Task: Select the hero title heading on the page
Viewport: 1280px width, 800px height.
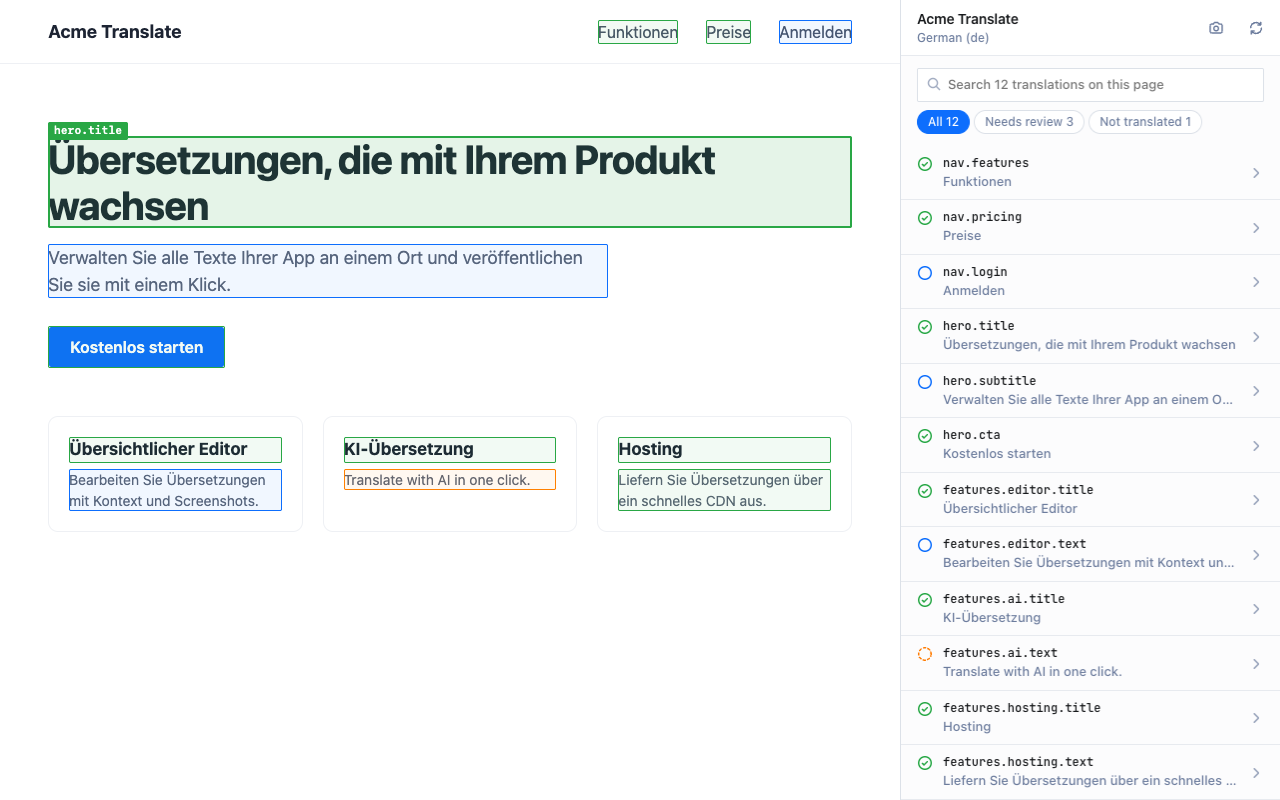Action: [x=450, y=182]
